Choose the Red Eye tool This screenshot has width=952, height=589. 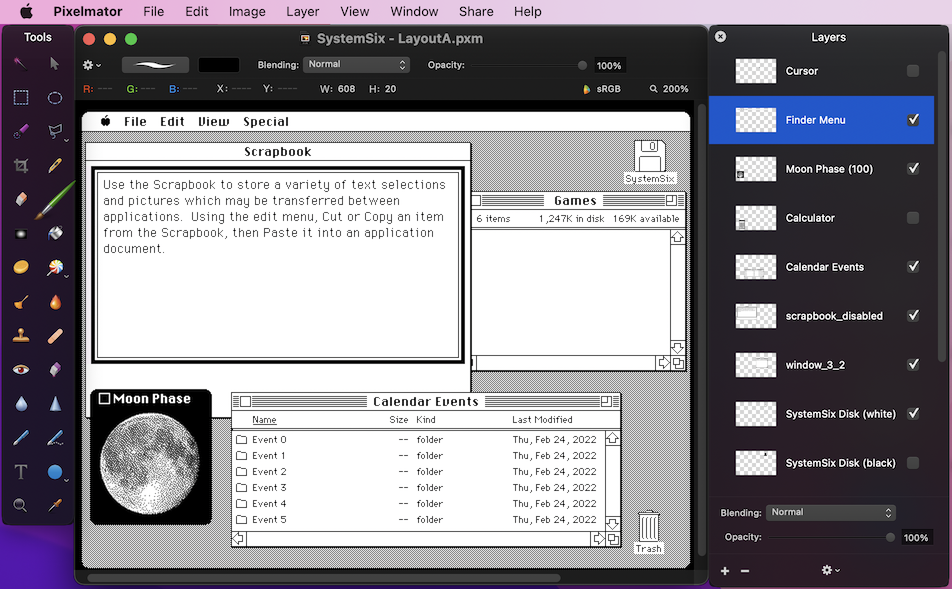[x=21, y=369]
